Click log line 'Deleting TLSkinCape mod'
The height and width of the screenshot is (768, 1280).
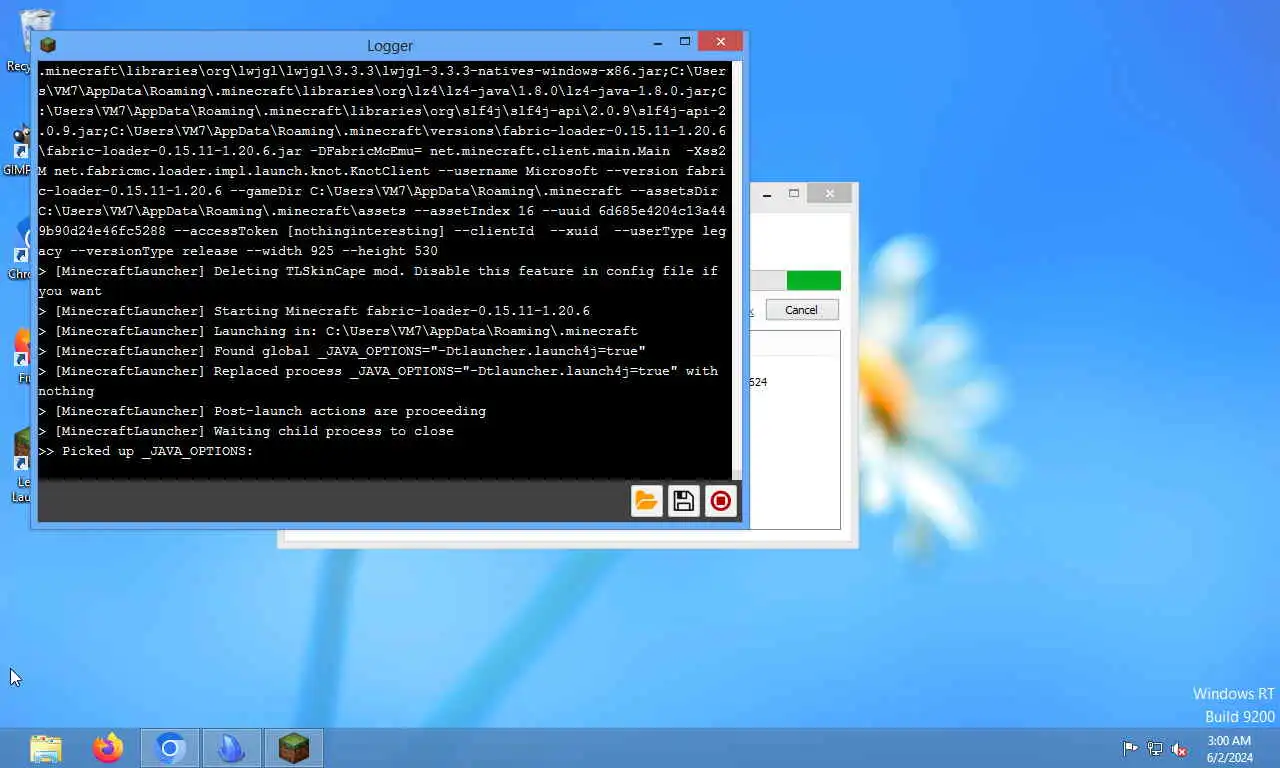tap(378, 281)
